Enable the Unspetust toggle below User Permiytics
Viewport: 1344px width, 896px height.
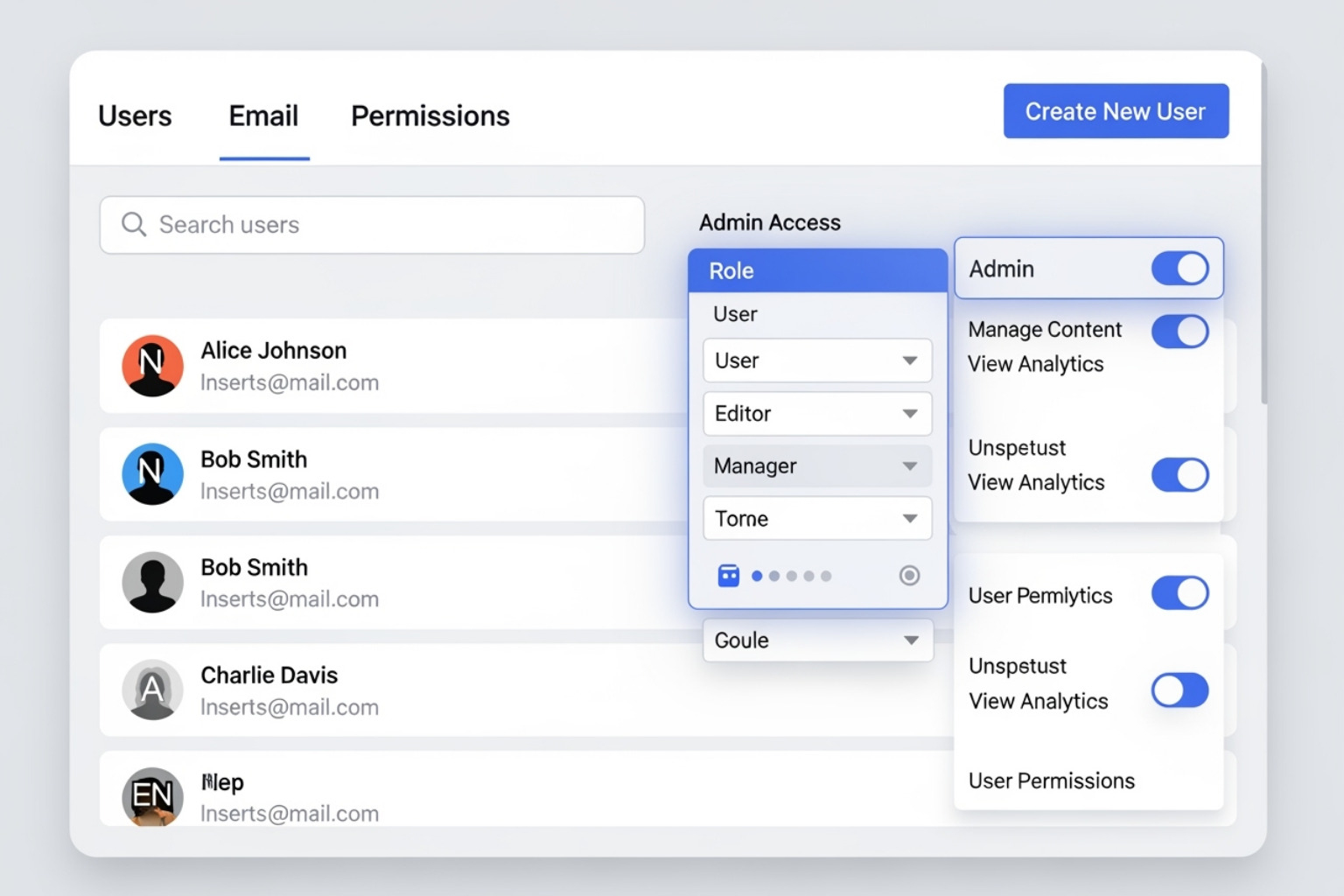coord(1179,690)
